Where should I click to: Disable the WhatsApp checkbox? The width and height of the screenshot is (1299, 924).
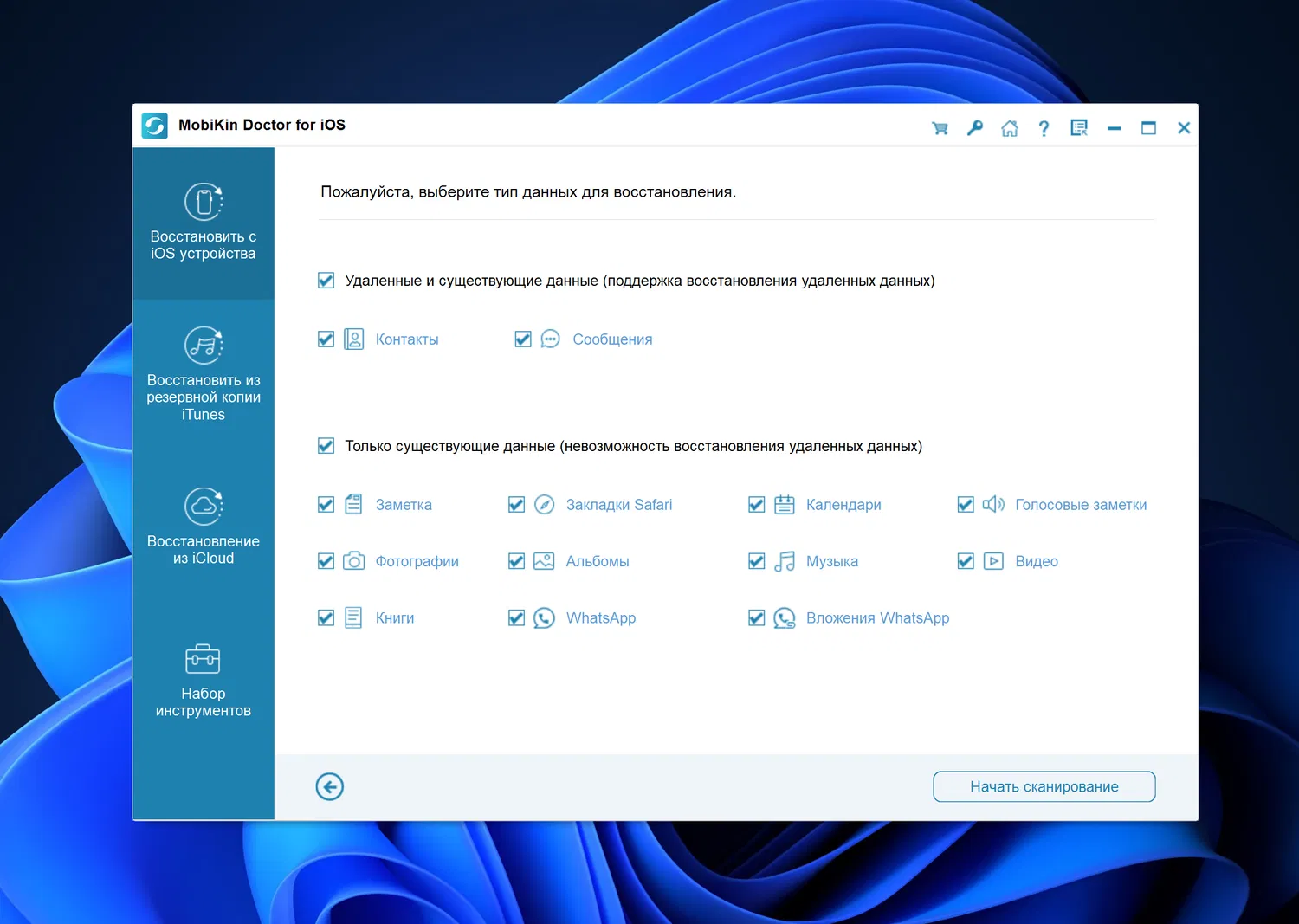[x=516, y=618]
